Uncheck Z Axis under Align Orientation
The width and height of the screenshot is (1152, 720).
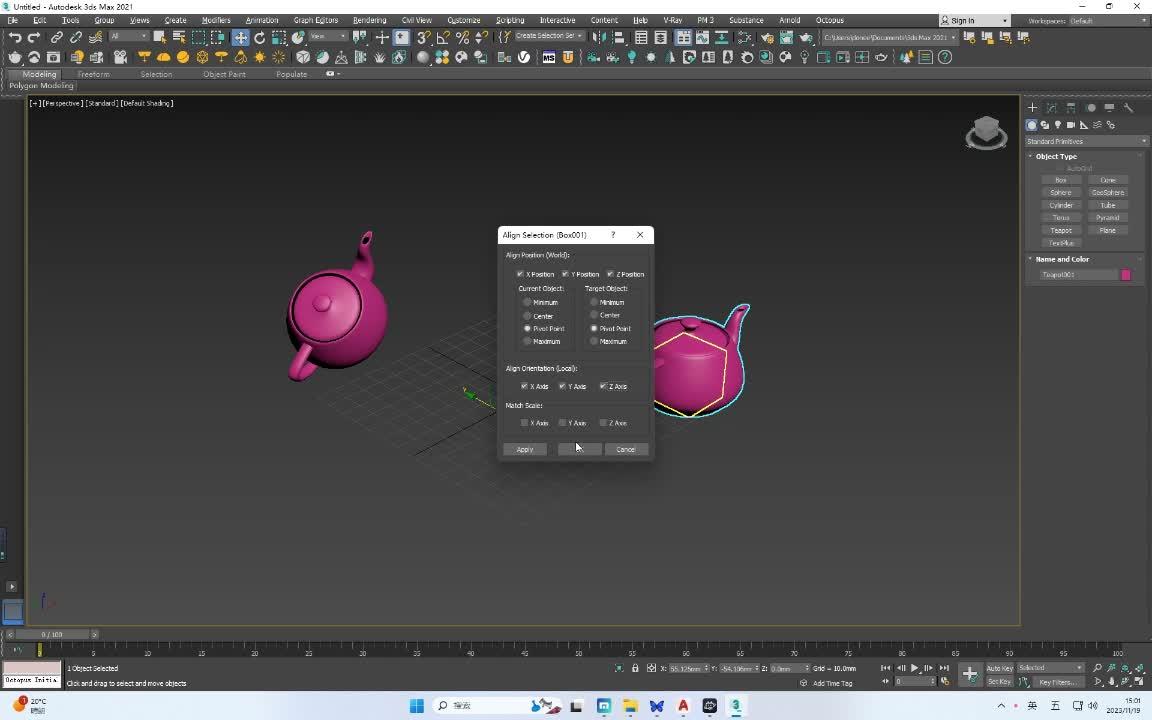pyautogui.click(x=603, y=386)
